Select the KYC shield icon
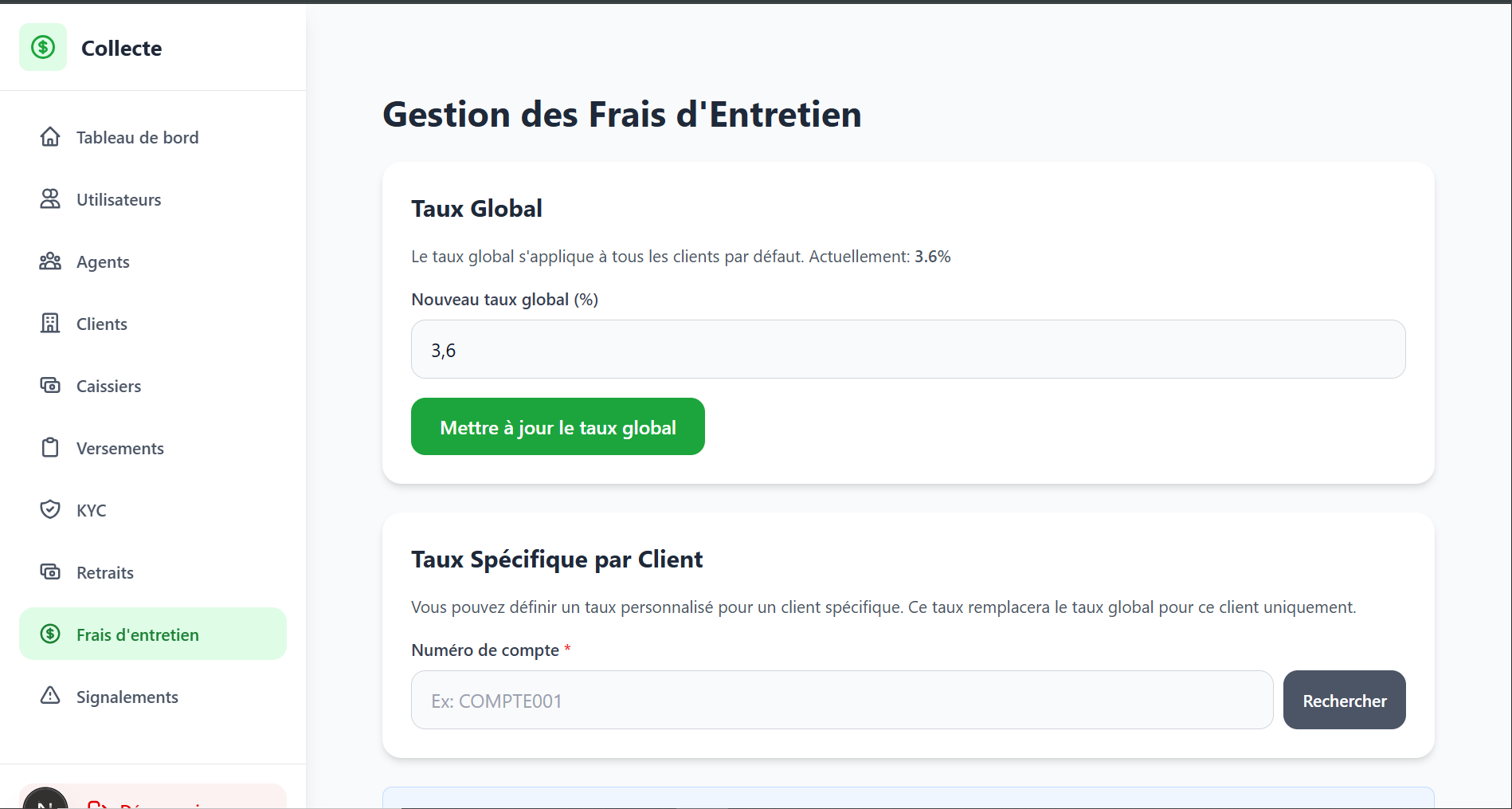The image size is (1512, 809). click(x=50, y=509)
